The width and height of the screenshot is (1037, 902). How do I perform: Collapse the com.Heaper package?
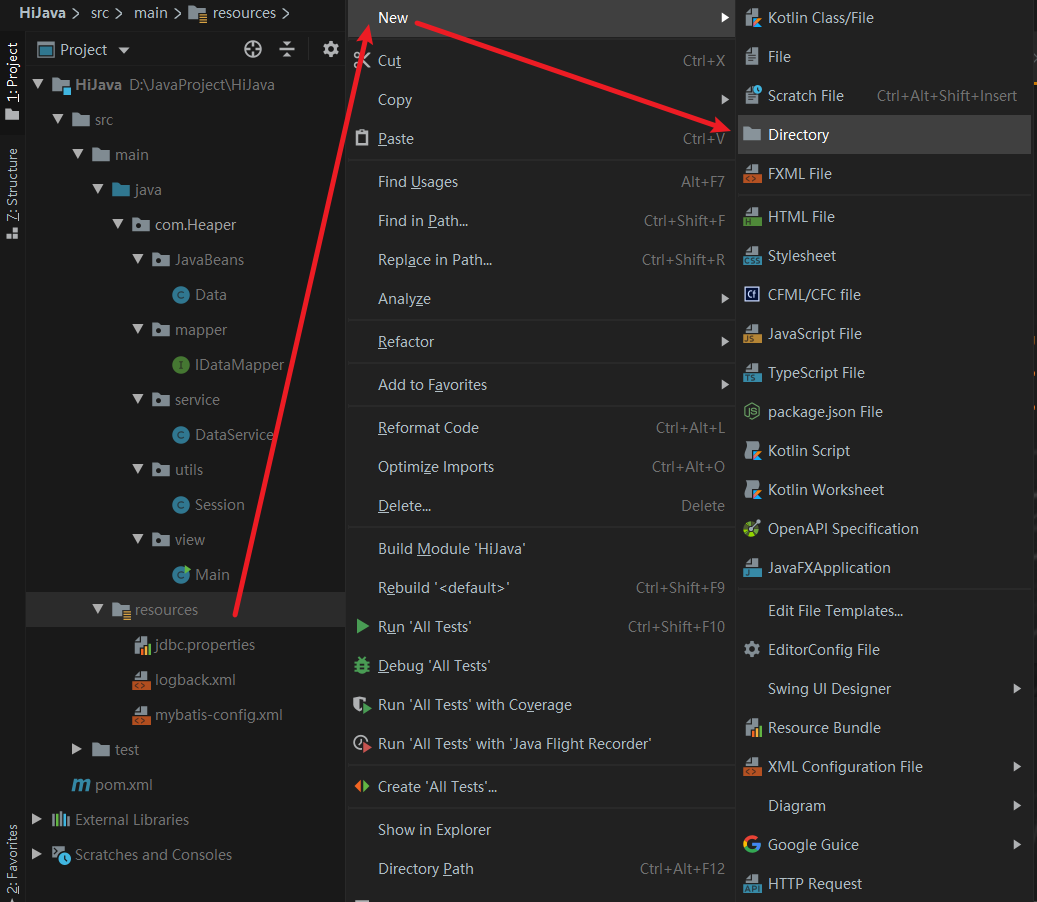[118, 224]
